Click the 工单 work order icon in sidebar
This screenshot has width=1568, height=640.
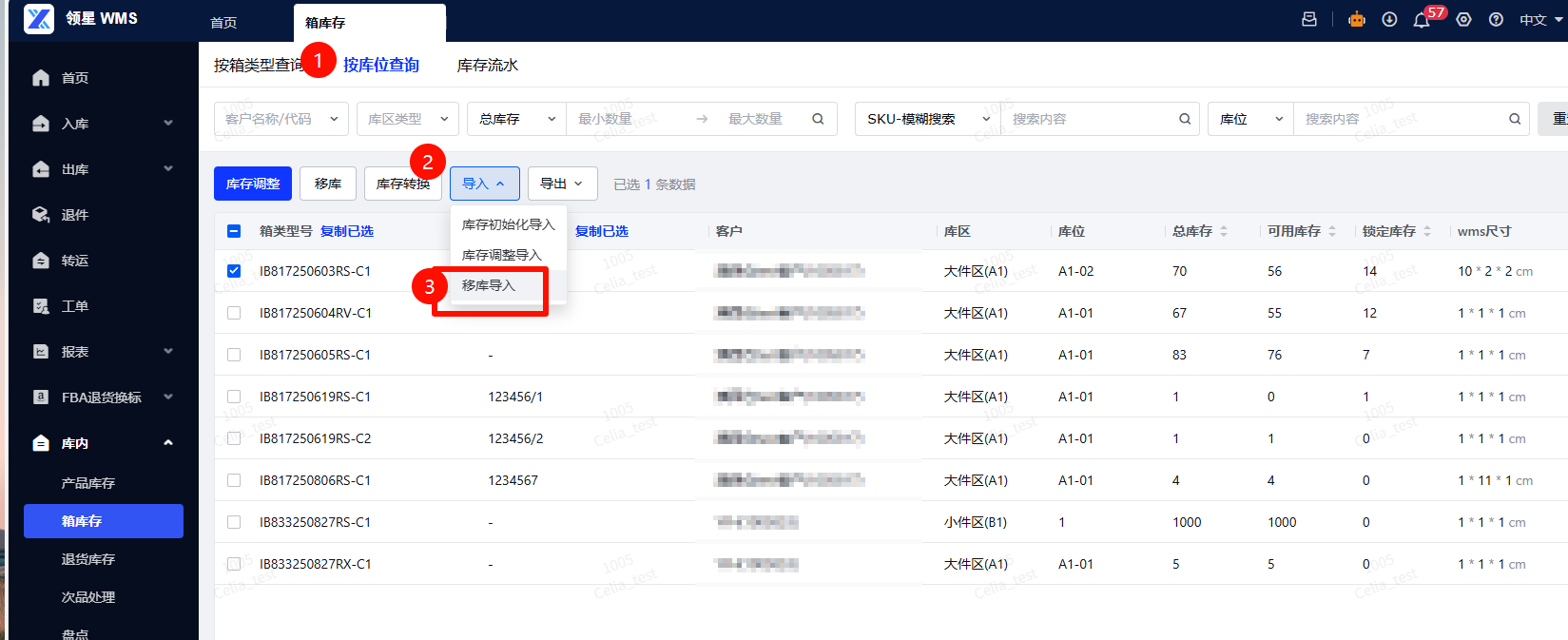coord(41,306)
